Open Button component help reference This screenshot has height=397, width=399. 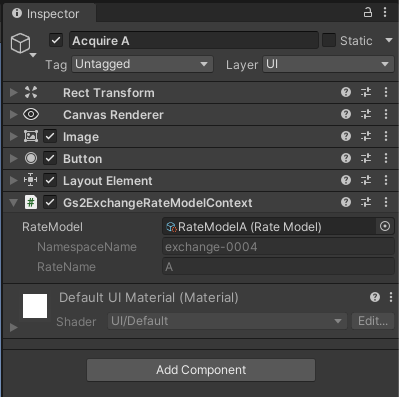point(346,158)
